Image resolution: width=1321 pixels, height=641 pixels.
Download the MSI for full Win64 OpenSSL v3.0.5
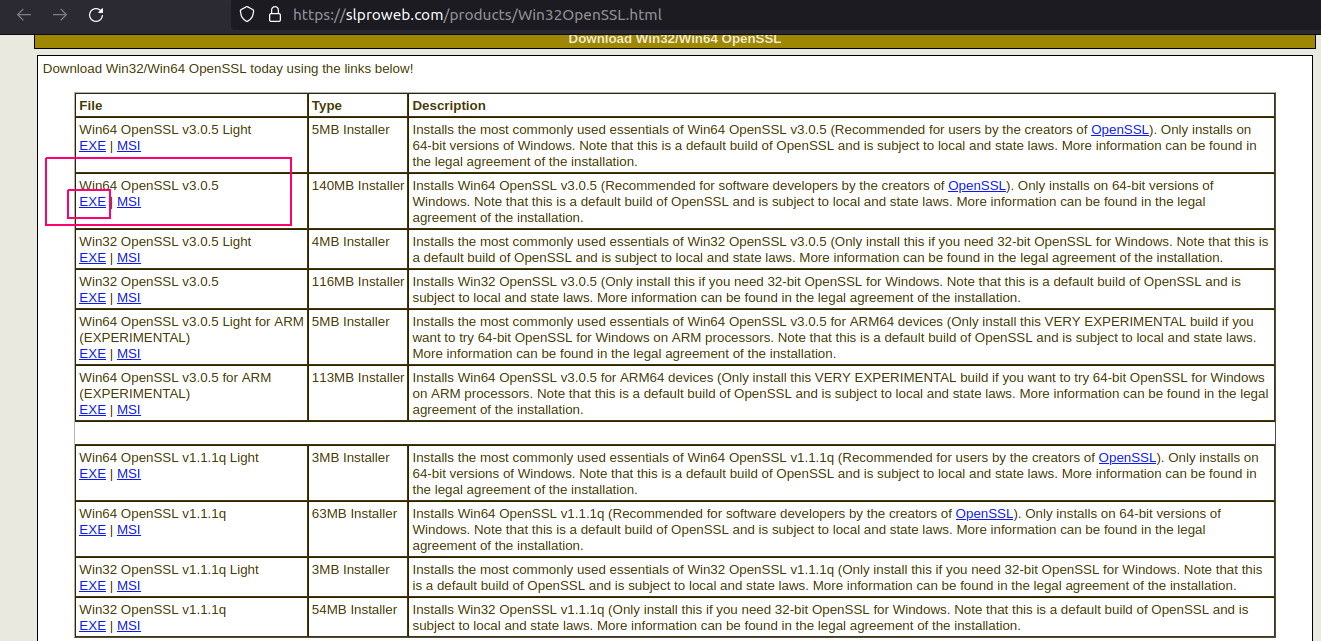[x=129, y=202]
